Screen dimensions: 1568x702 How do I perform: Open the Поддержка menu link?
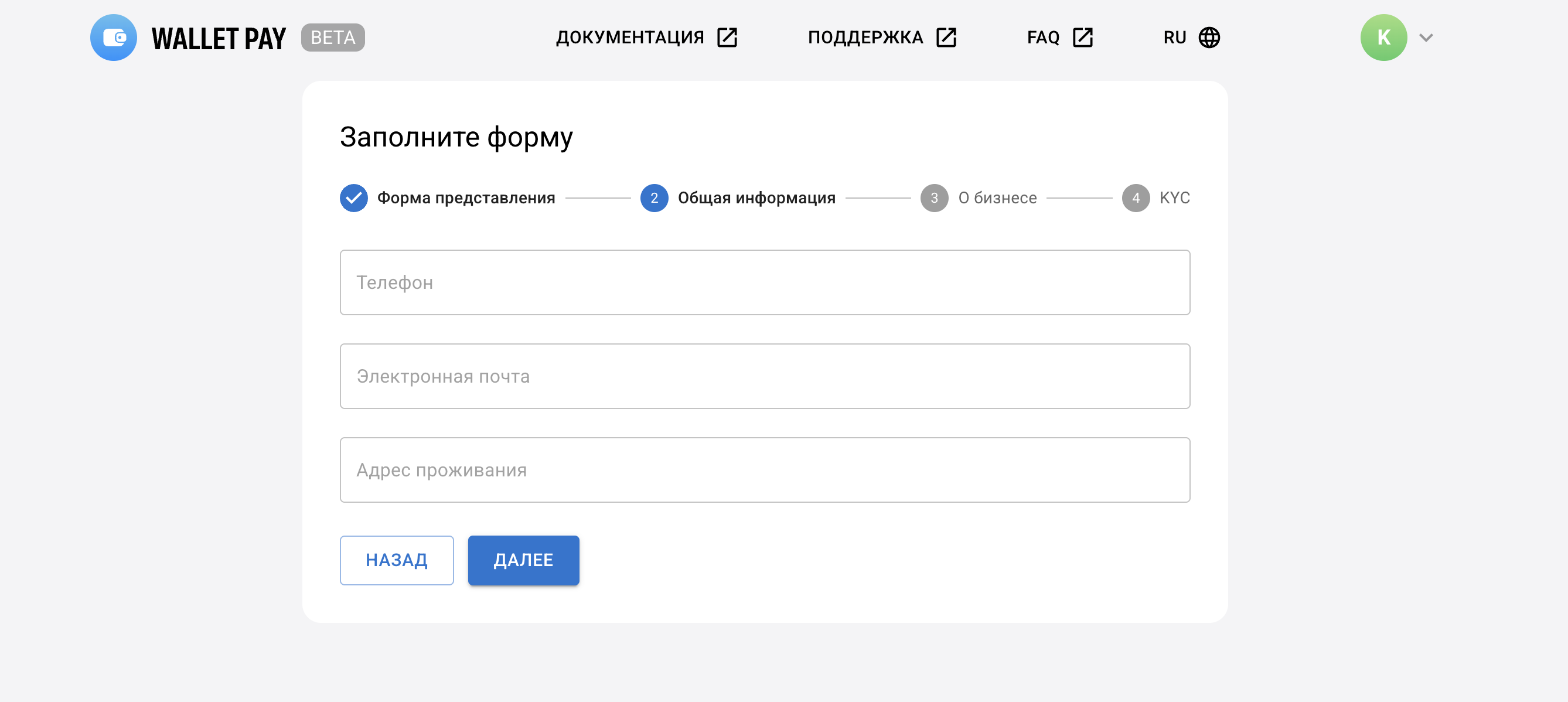[x=865, y=38]
